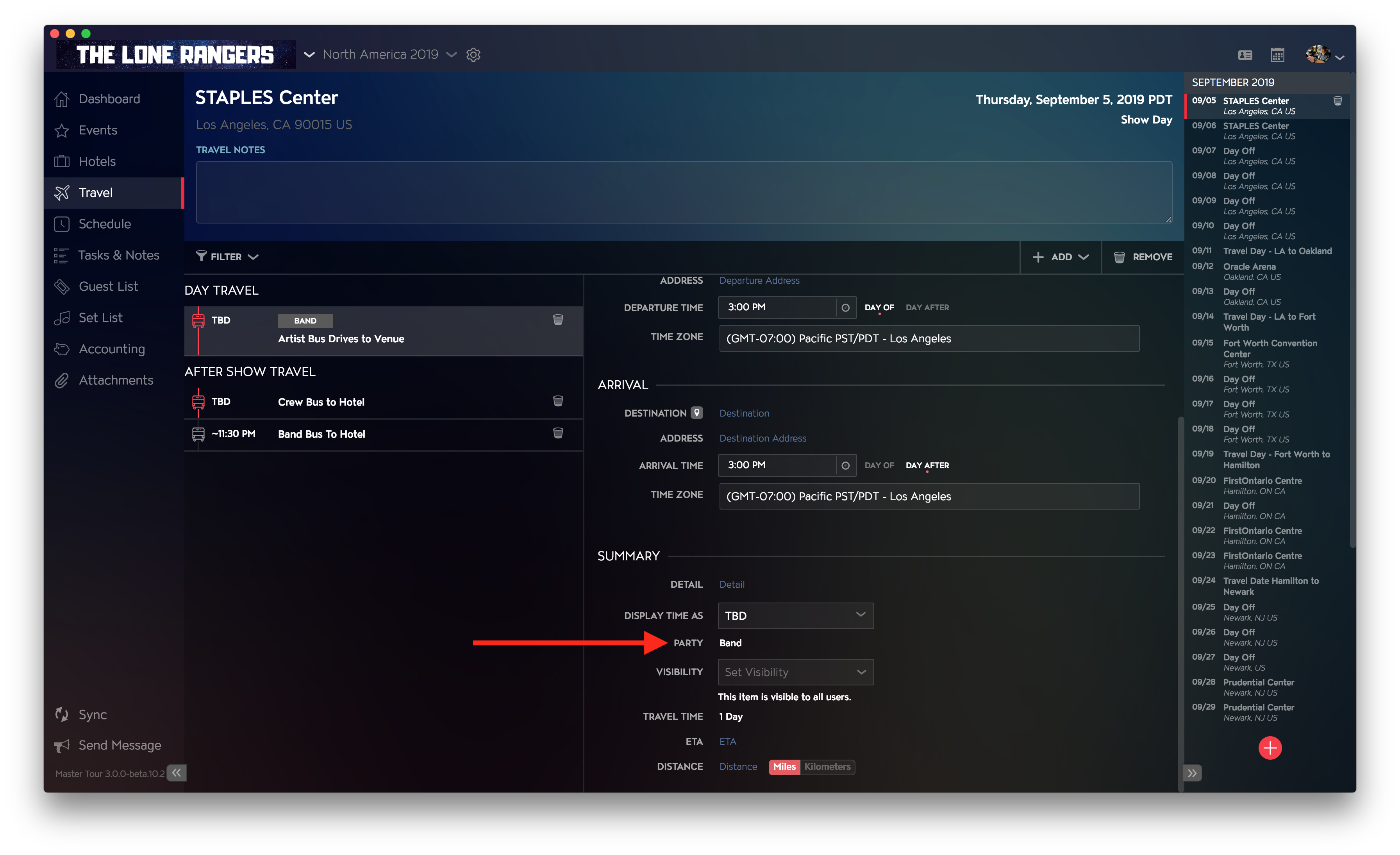This screenshot has height=855, width=1400.
Task: Click the Party value Band
Action: [730, 643]
